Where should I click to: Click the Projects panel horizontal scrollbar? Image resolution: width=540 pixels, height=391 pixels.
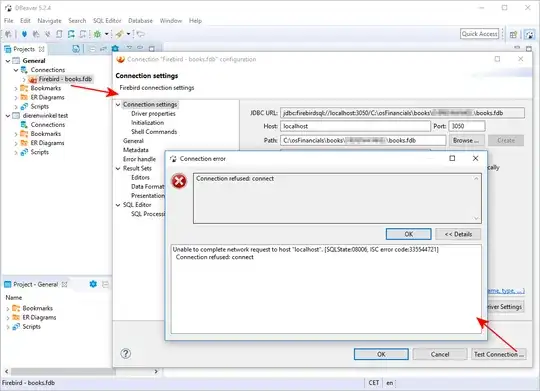pyautogui.click(x=63, y=372)
